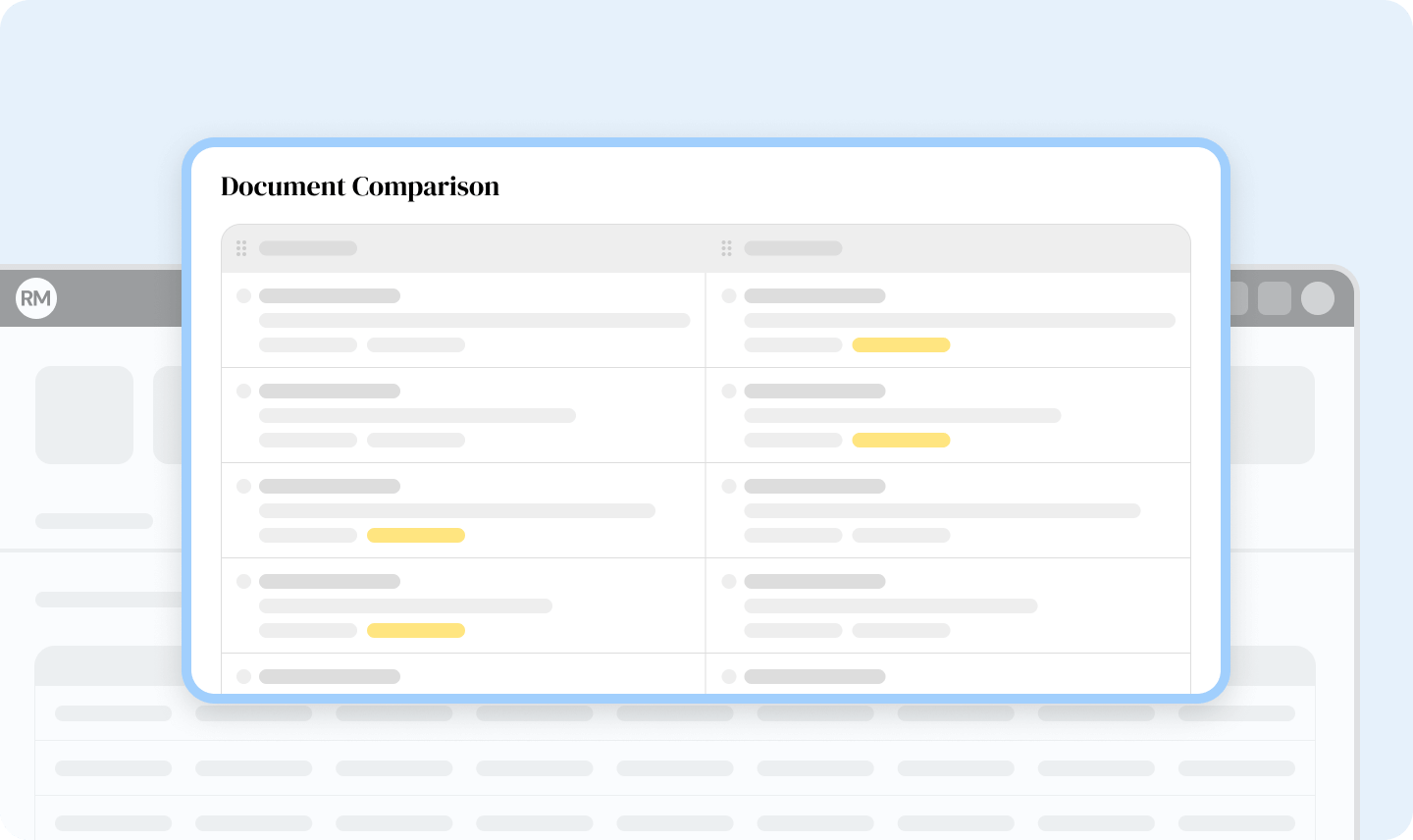Click the RM logo badge
Screen dimensions: 1413x840
[x=36, y=298]
